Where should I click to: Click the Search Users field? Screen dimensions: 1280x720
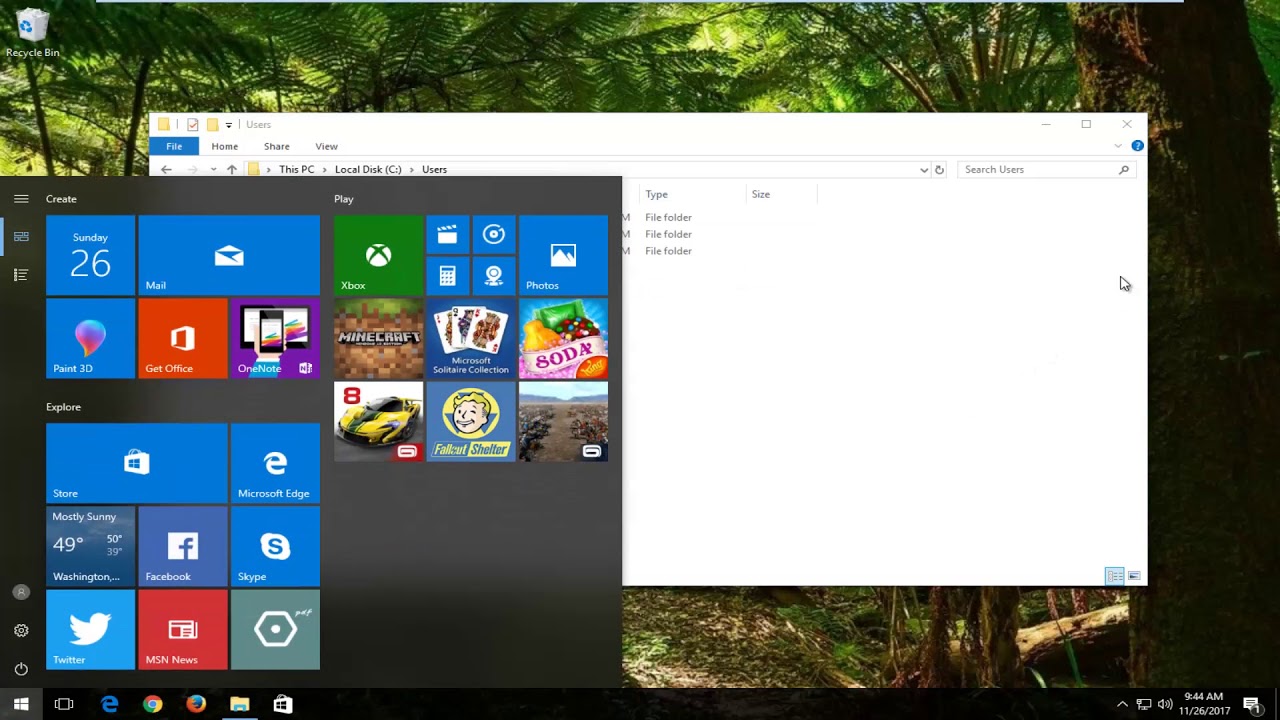click(1045, 170)
